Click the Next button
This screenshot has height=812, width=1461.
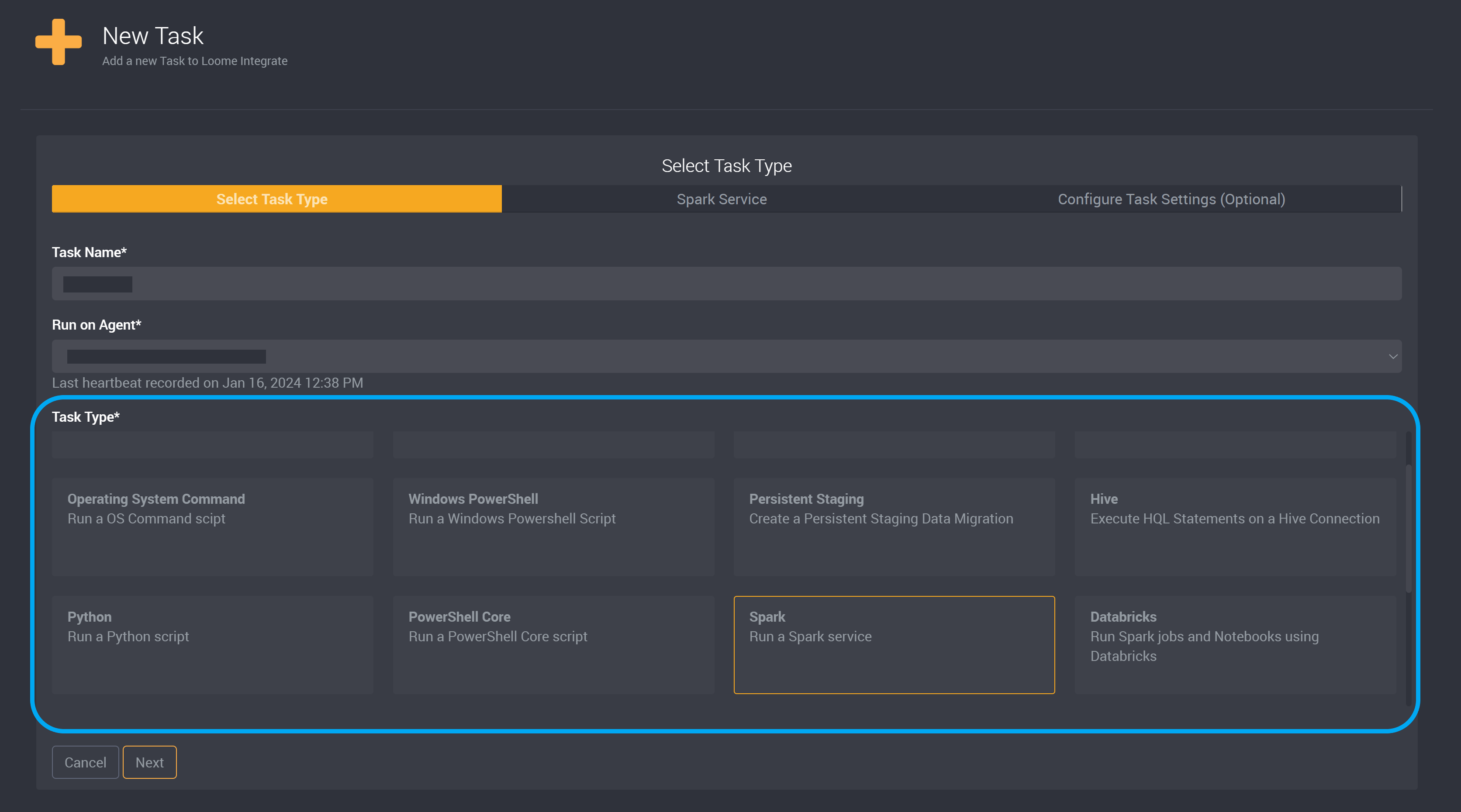(150, 762)
